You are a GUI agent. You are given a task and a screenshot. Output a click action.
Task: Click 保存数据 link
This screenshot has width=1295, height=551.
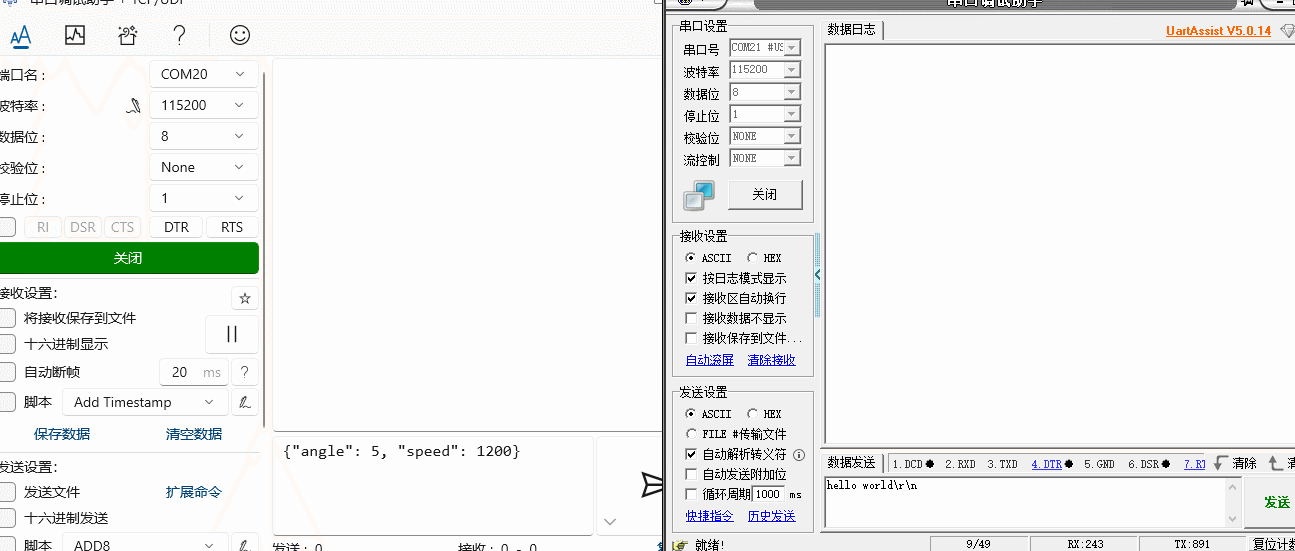[62, 434]
